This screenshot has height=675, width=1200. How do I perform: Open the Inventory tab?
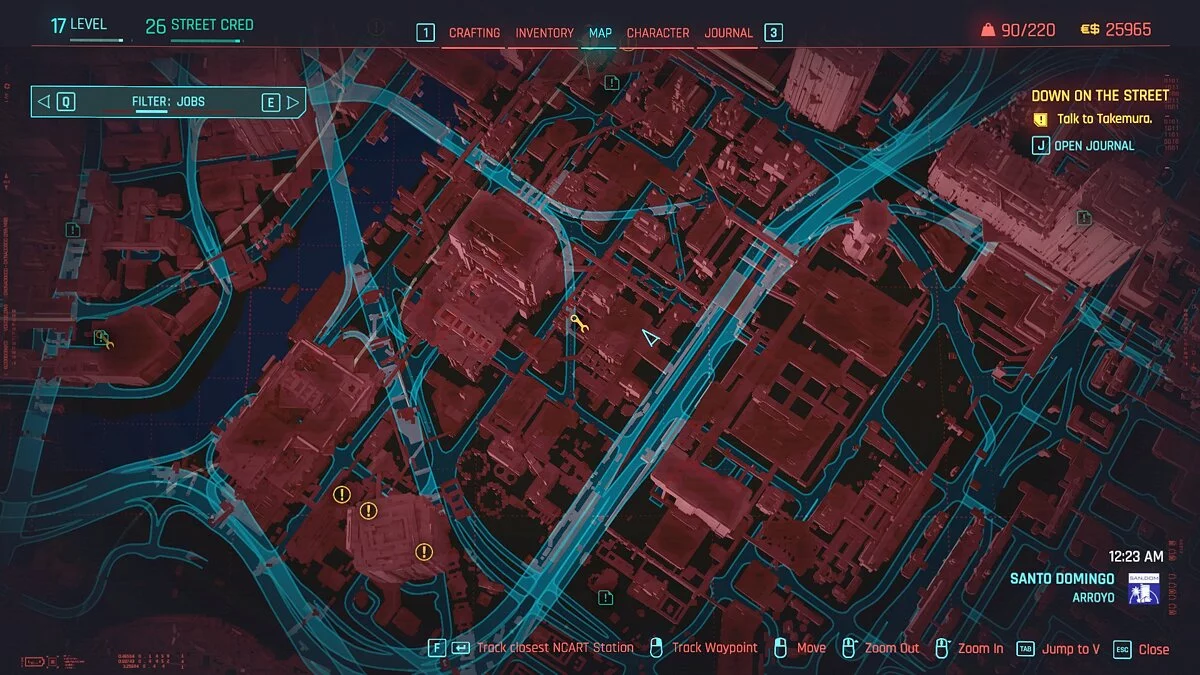click(x=544, y=33)
